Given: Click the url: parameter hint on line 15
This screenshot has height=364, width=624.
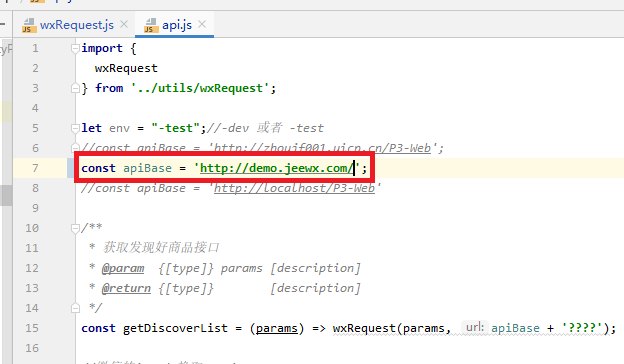Looking at the screenshot, I should [475, 327].
